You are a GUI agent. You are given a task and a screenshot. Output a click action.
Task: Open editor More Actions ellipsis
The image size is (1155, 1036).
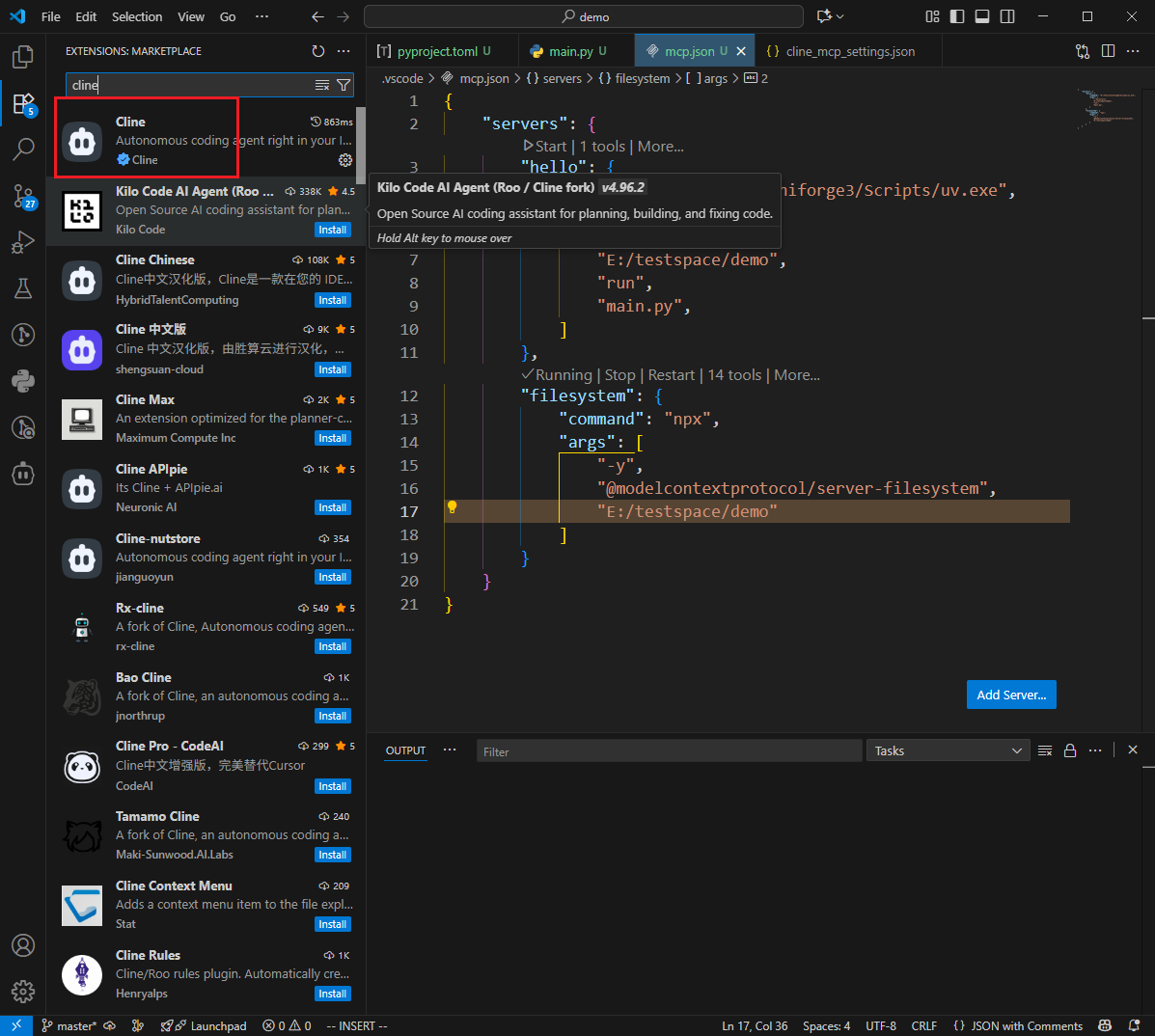[x=1133, y=51]
